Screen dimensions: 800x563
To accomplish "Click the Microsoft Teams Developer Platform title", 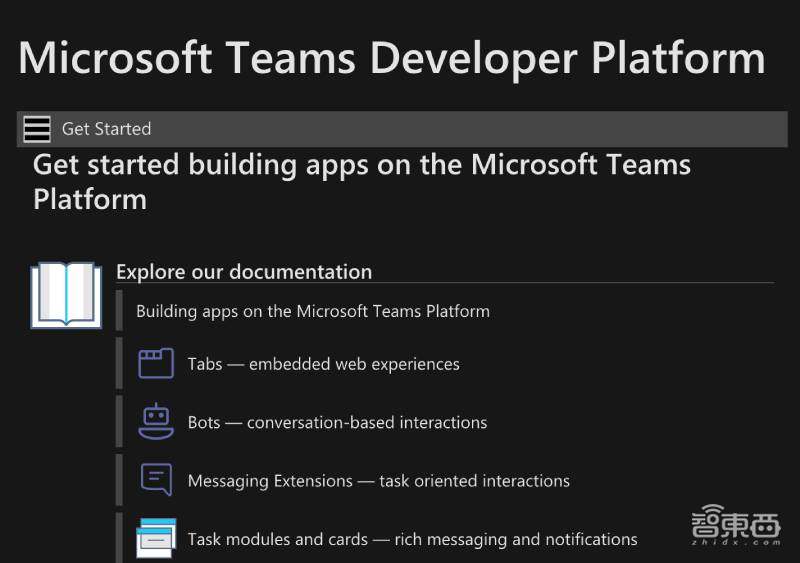I will coord(392,58).
